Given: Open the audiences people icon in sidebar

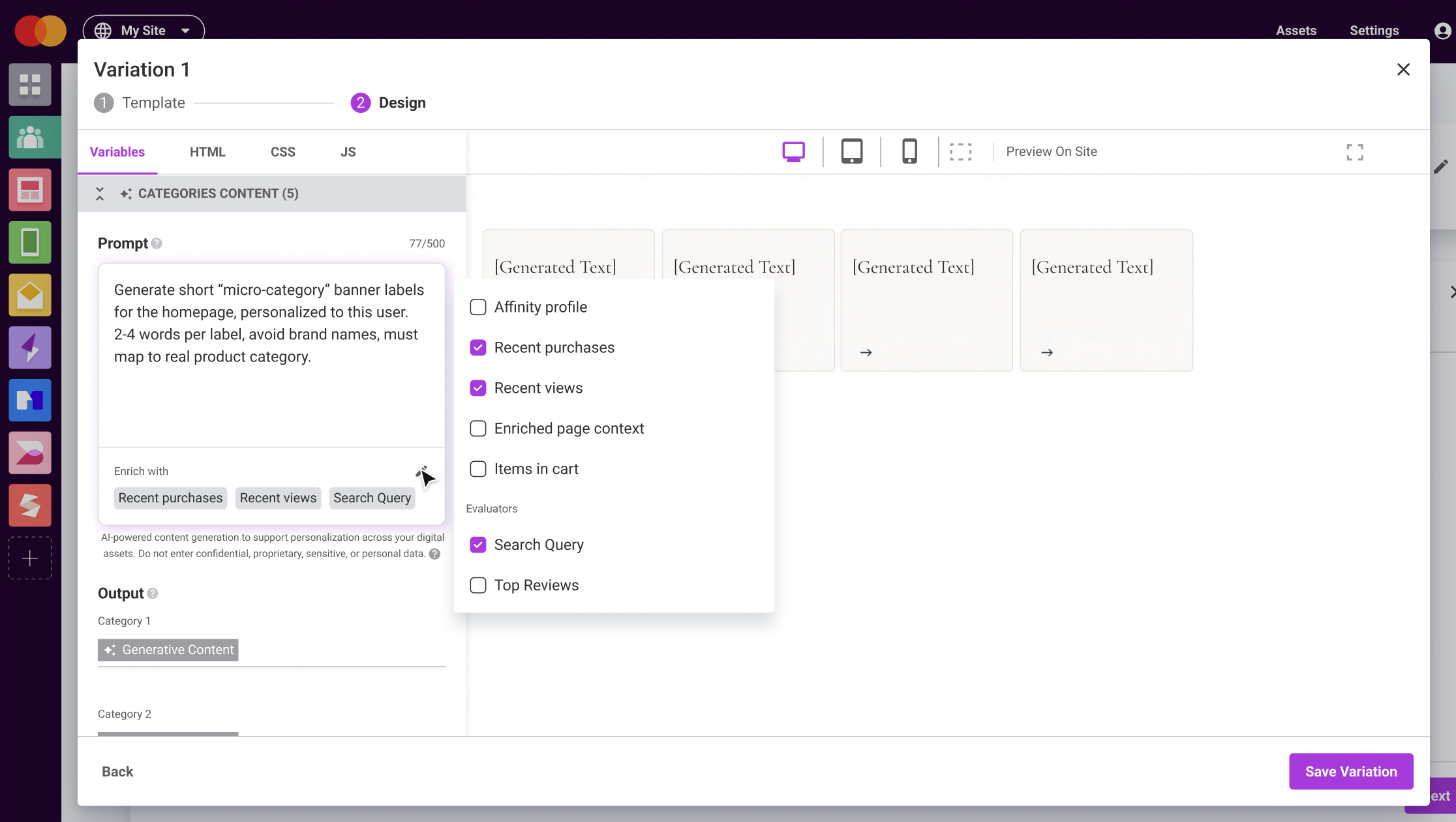Looking at the screenshot, I should pos(30,137).
